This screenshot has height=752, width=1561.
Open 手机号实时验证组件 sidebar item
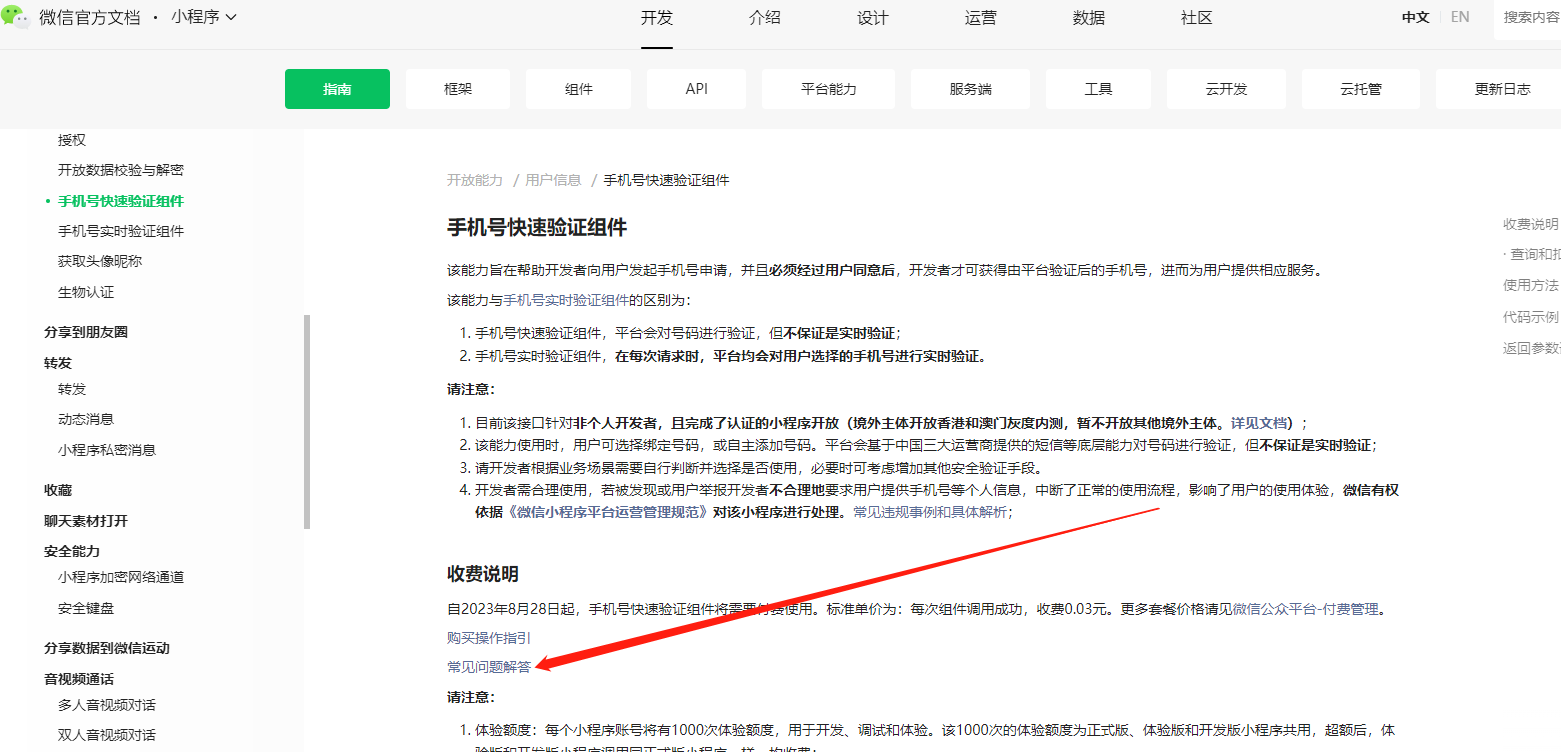click(121, 231)
